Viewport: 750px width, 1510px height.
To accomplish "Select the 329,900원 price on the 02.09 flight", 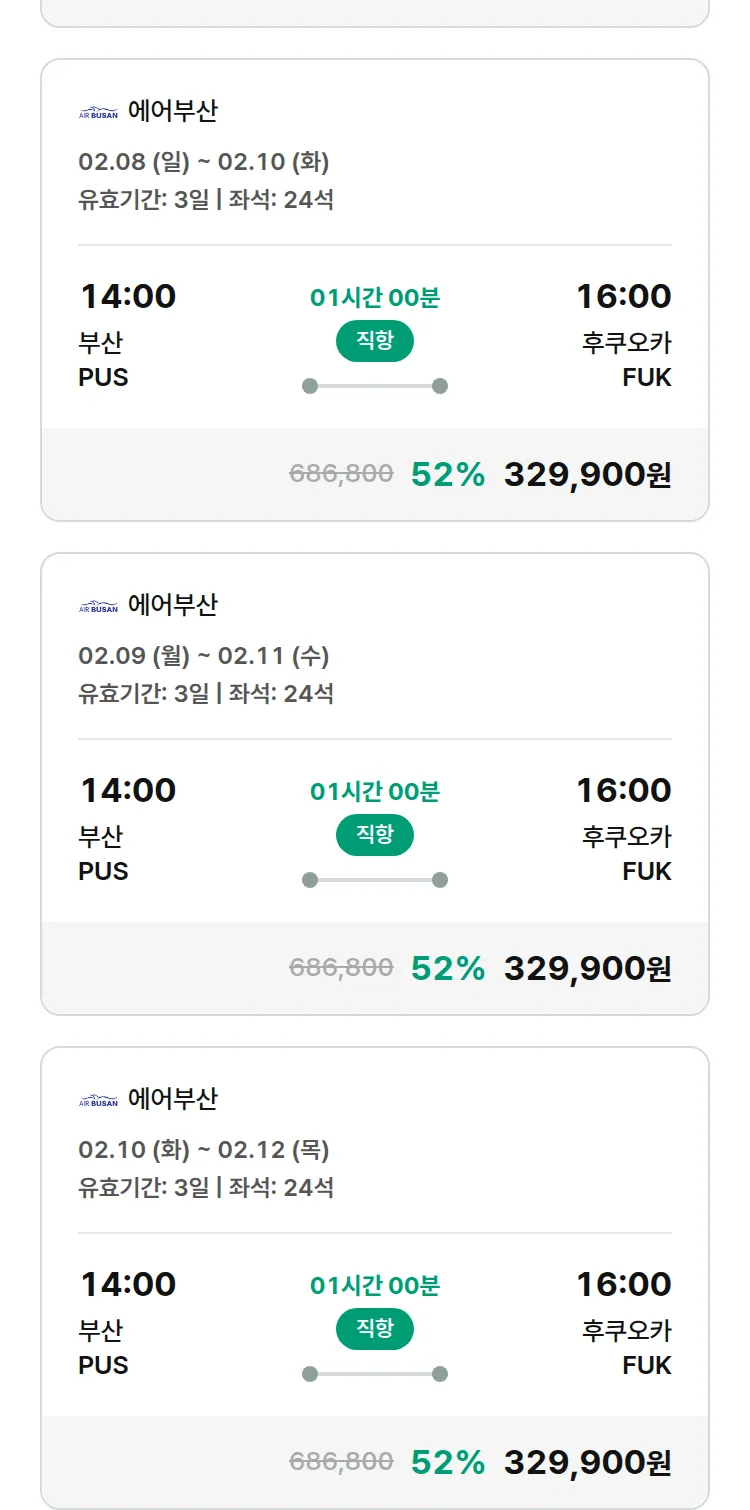I will coord(587,968).
